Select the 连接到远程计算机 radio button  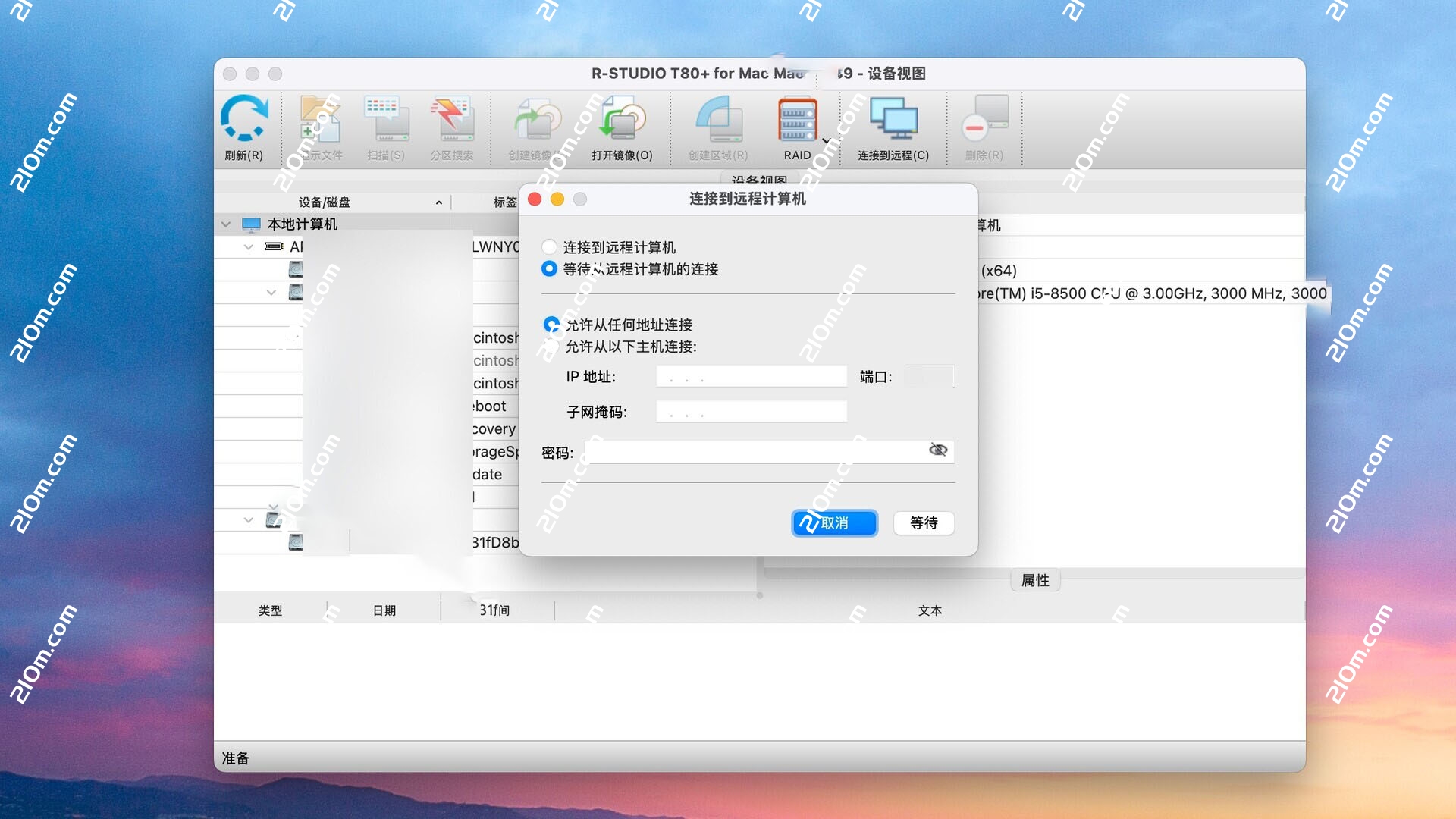(549, 246)
